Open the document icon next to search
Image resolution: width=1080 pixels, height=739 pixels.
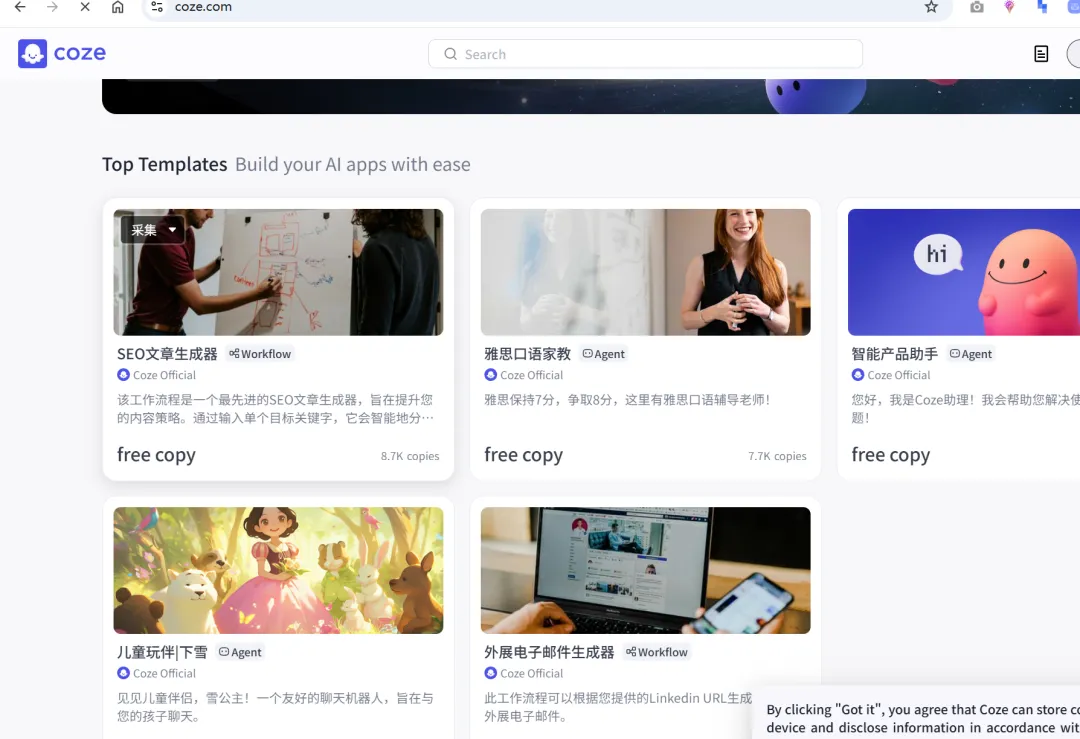tap(1041, 54)
